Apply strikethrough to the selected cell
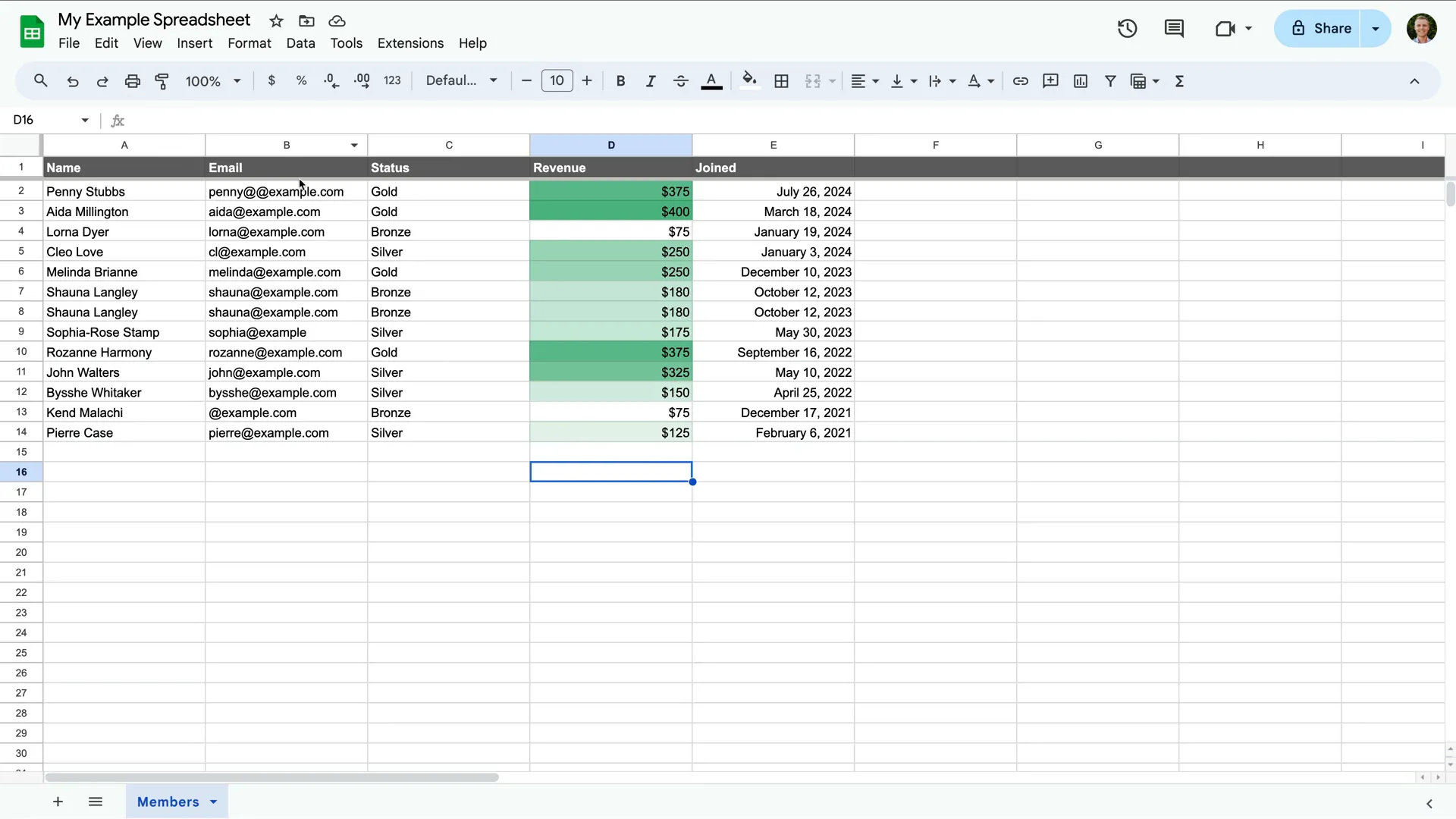 click(x=681, y=80)
